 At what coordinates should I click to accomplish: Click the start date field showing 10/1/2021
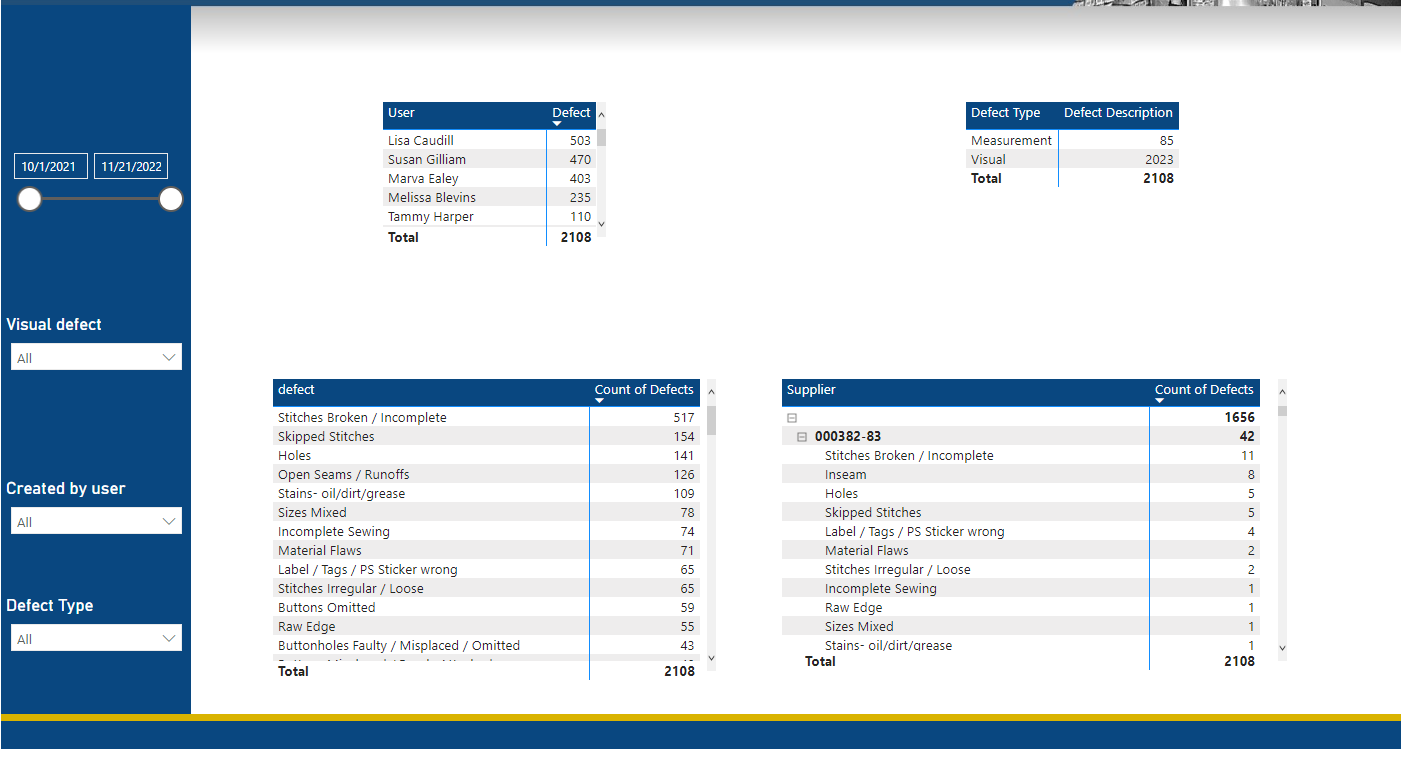click(50, 166)
